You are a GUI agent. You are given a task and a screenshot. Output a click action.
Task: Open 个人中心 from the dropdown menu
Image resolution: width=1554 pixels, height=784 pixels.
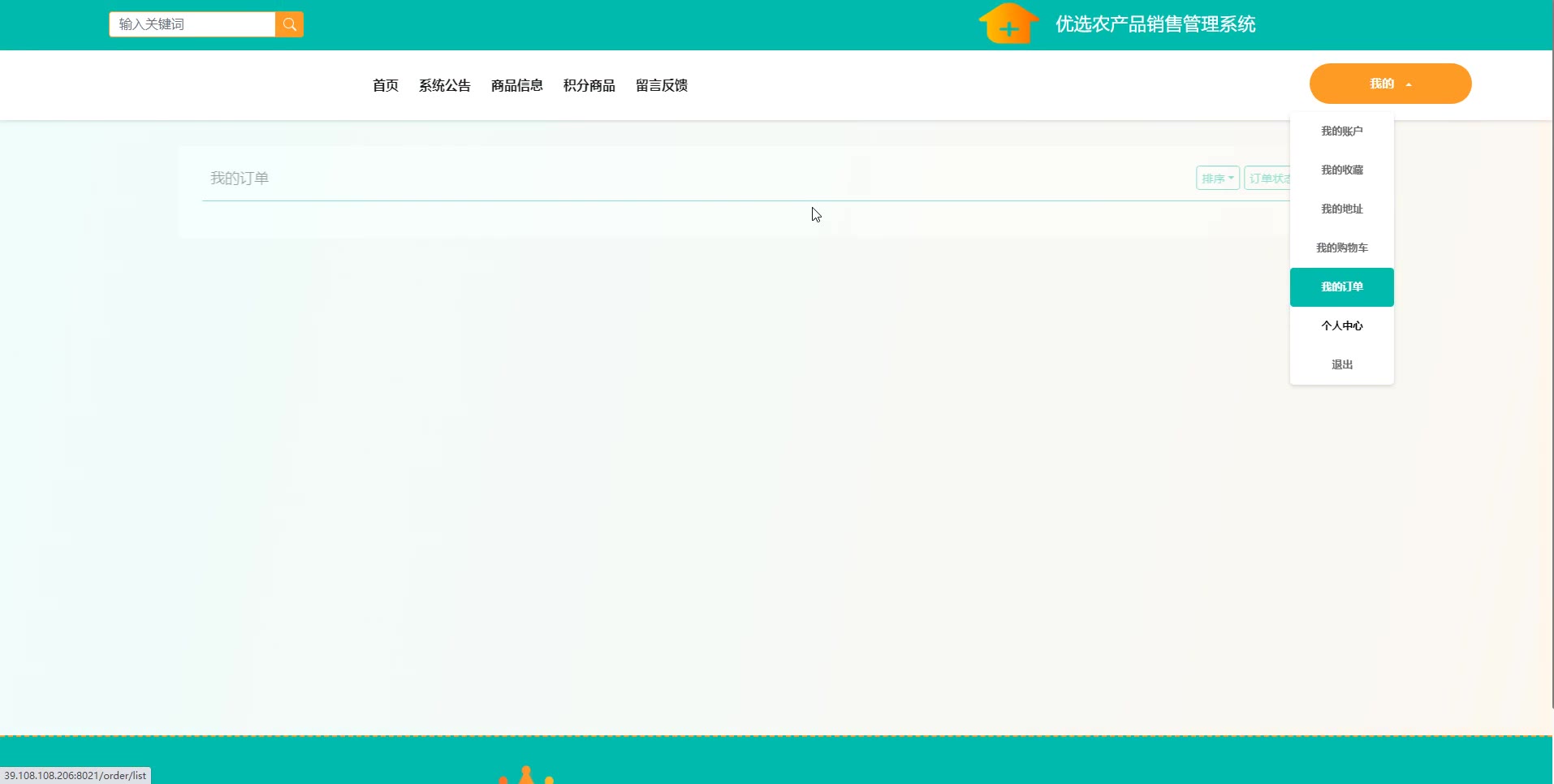pos(1341,326)
